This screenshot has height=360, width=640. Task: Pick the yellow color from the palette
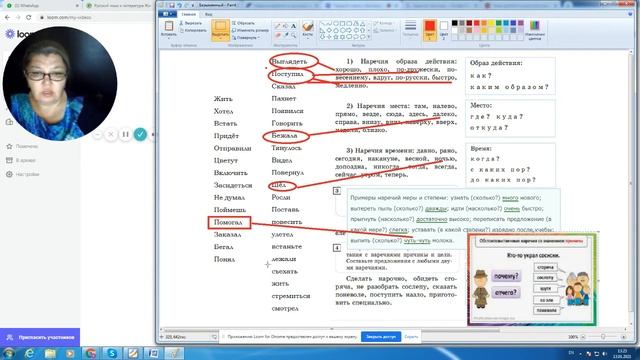click(x=491, y=23)
